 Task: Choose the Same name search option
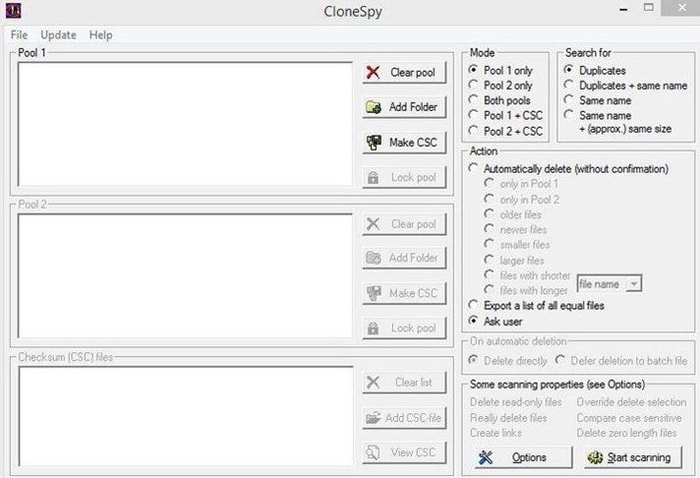pos(569,101)
